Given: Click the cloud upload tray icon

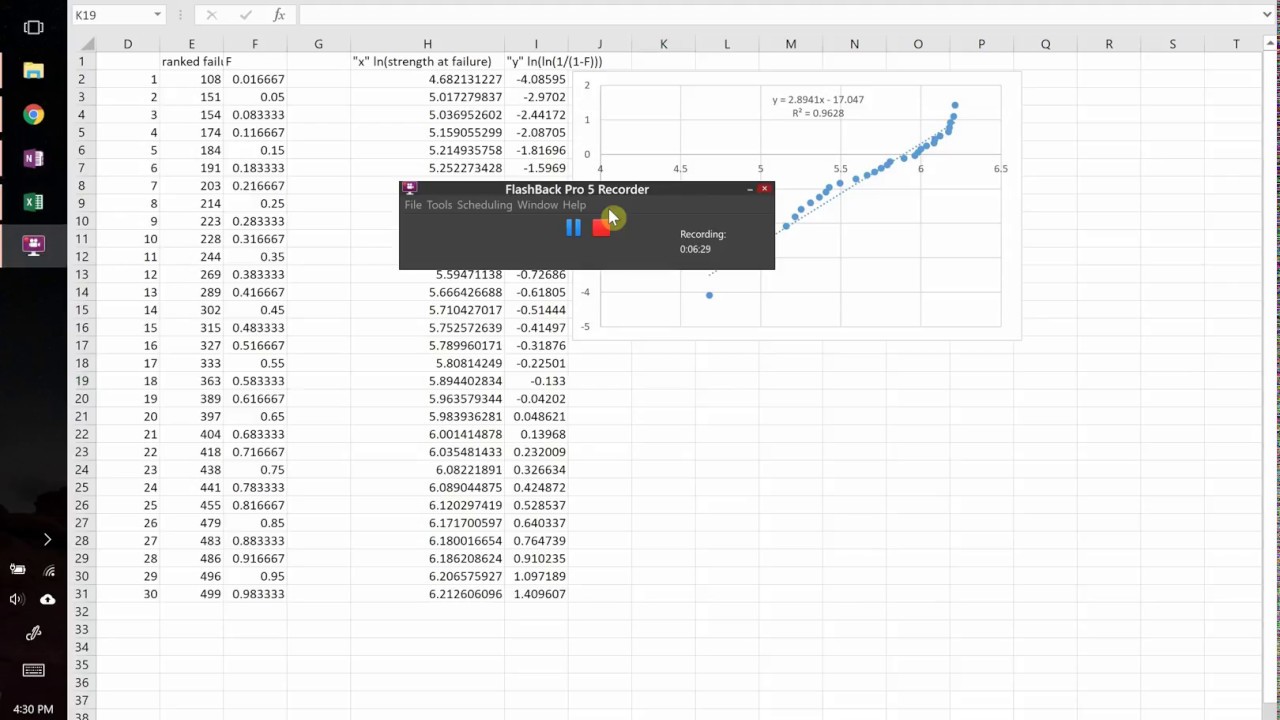Looking at the screenshot, I should 48,599.
